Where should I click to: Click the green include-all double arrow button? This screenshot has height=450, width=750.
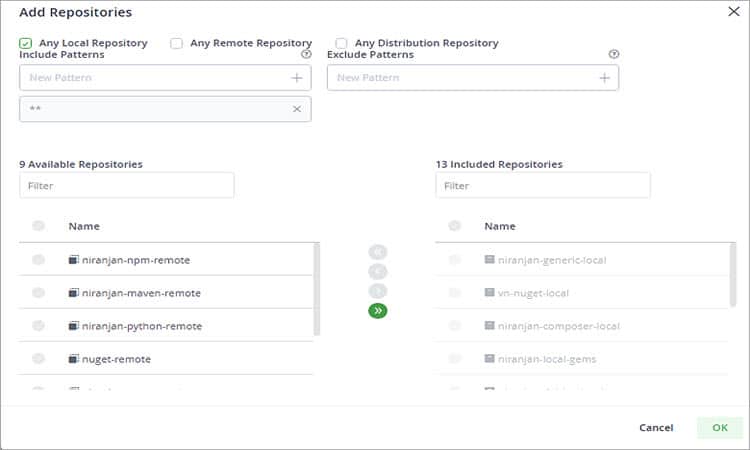coord(377,311)
